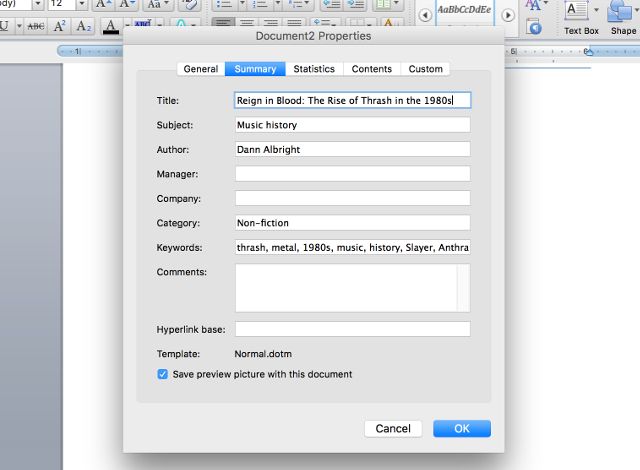Open the font size dropdown arrow

[81, 4]
